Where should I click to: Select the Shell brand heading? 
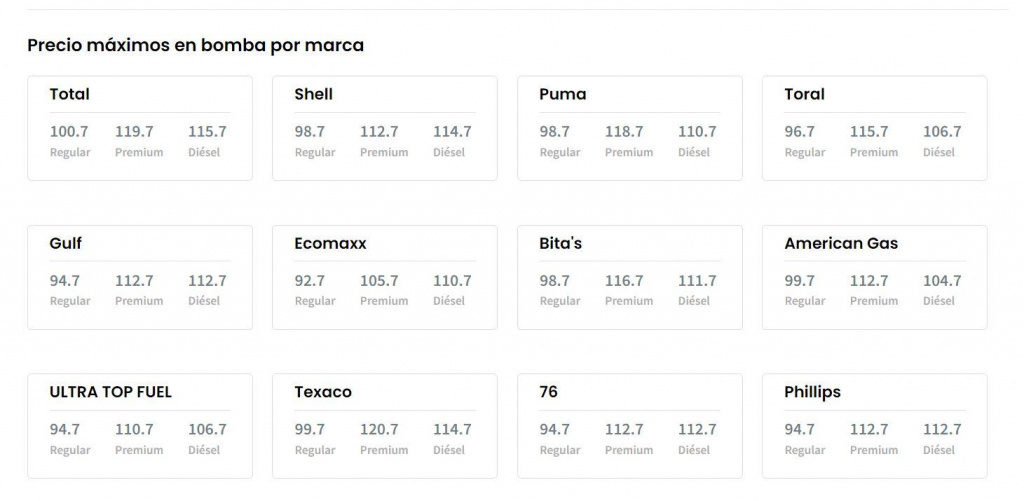[313, 94]
